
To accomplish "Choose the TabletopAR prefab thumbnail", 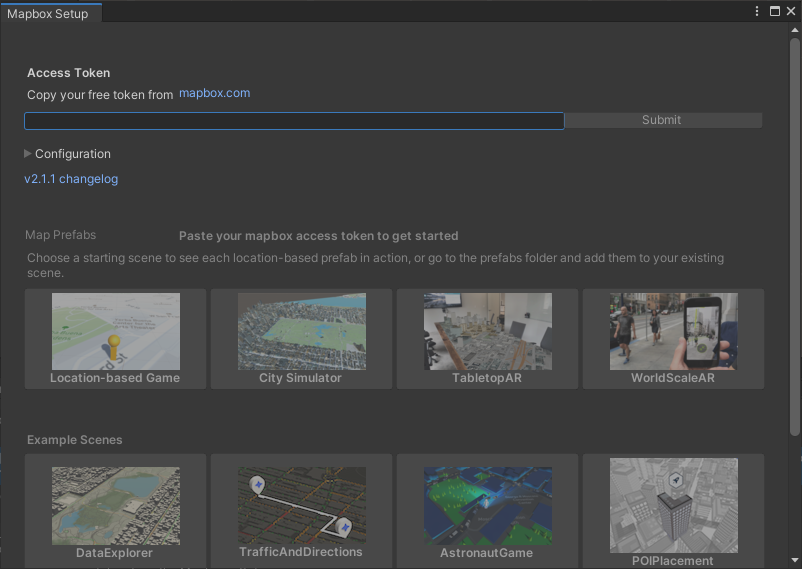I will tap(487, 339).
